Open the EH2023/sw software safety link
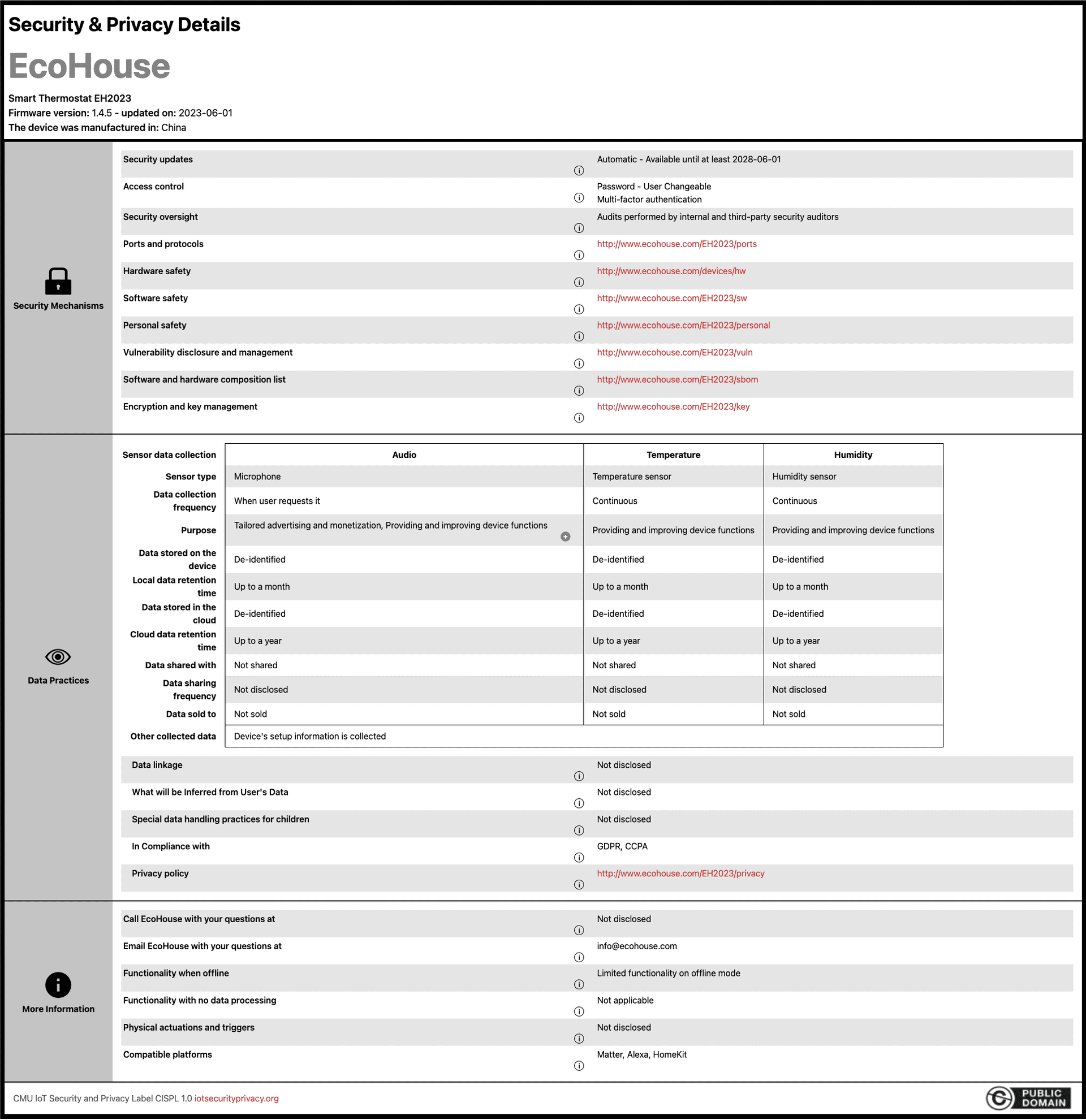1086x1120 pixels. click(671, 299)
